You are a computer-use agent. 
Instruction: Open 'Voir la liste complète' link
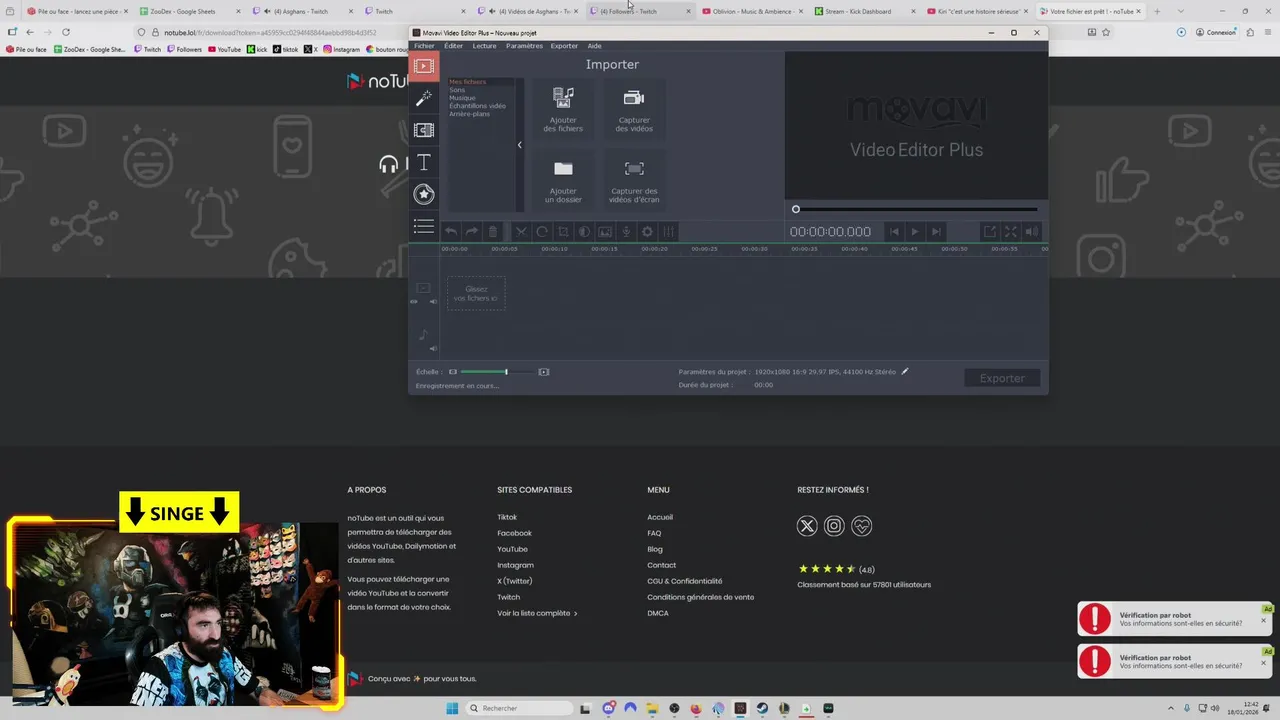(537, 613)
